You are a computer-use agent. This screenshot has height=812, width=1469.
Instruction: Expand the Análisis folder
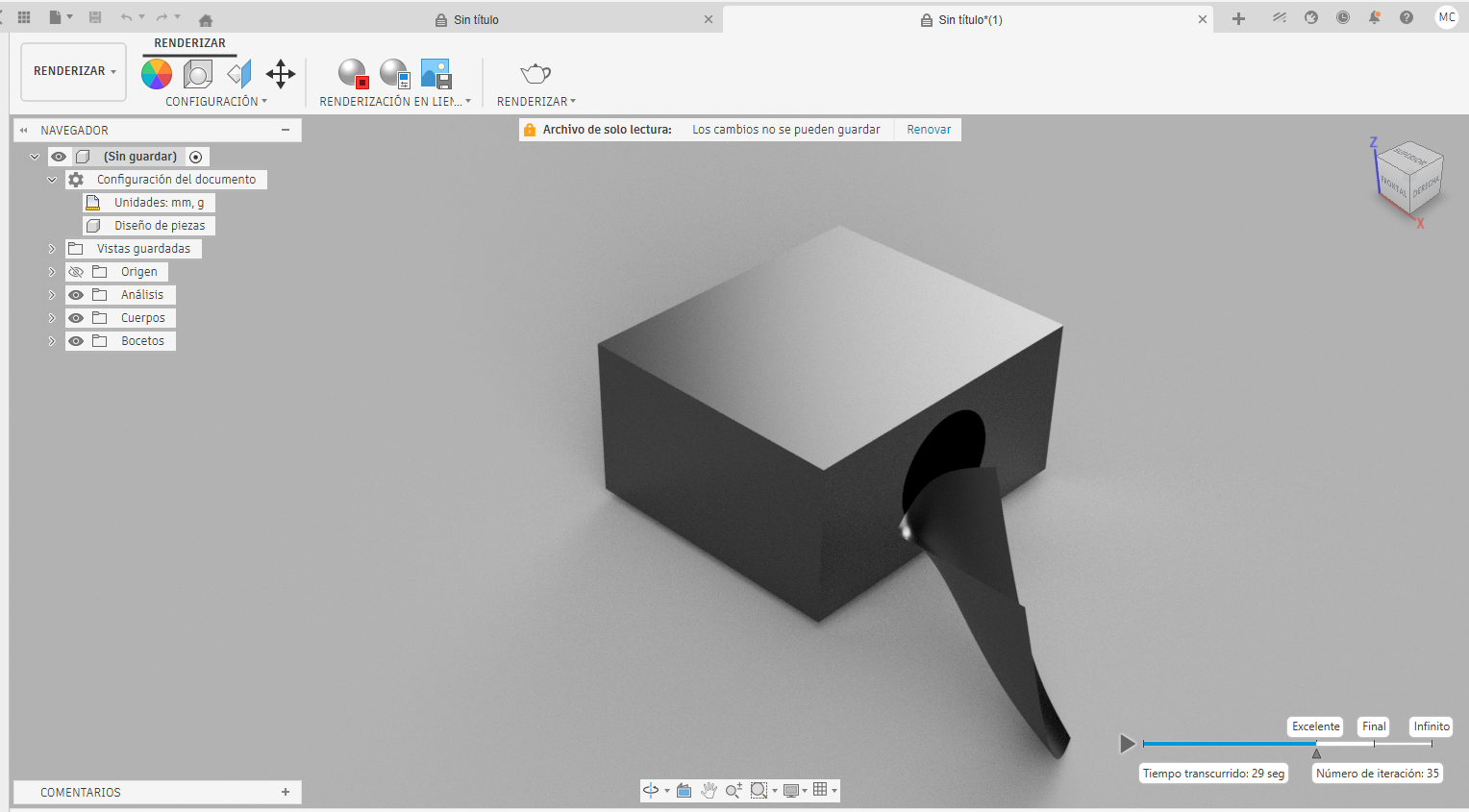pyautogui.click(x=52, y=295)
